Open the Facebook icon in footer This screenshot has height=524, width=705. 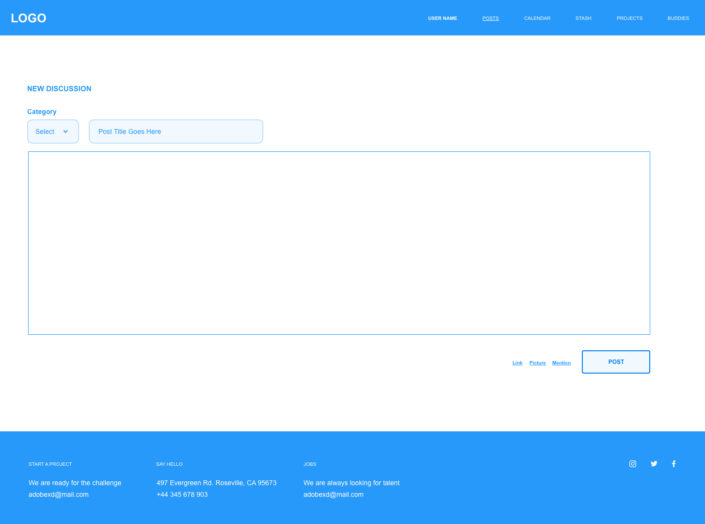674,464
